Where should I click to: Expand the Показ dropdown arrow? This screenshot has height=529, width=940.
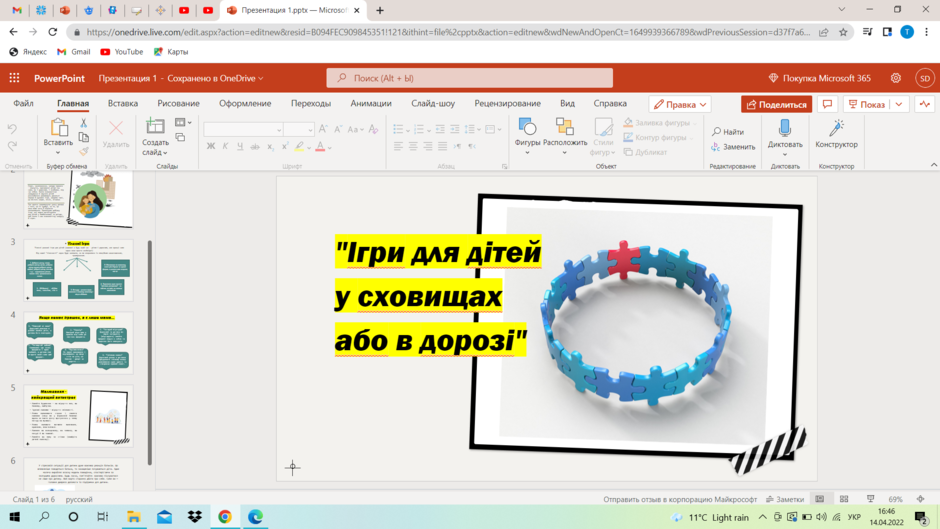(899, 104)
